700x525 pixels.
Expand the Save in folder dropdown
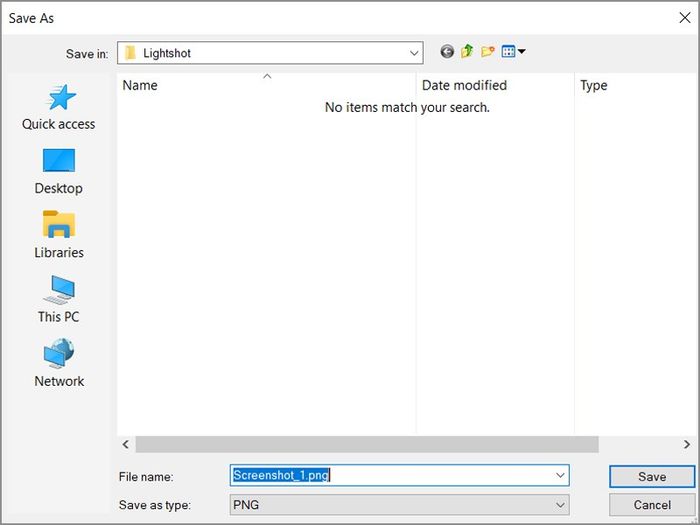pyautogui.click(x=414, y=53)
